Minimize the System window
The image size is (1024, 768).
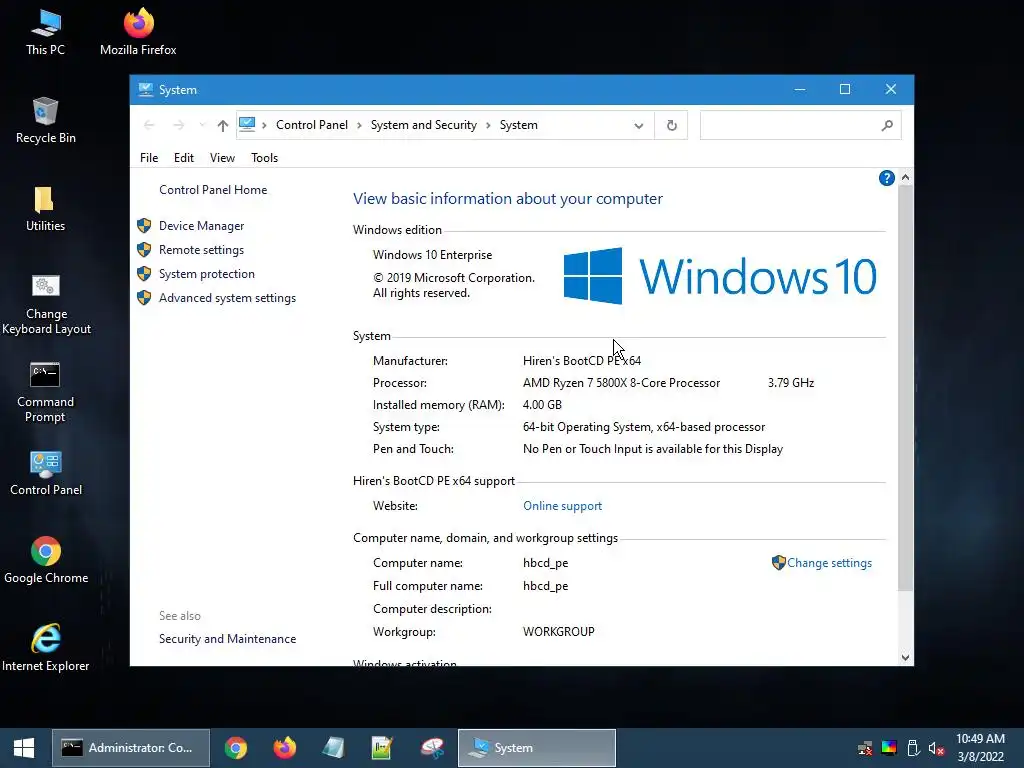799,89
